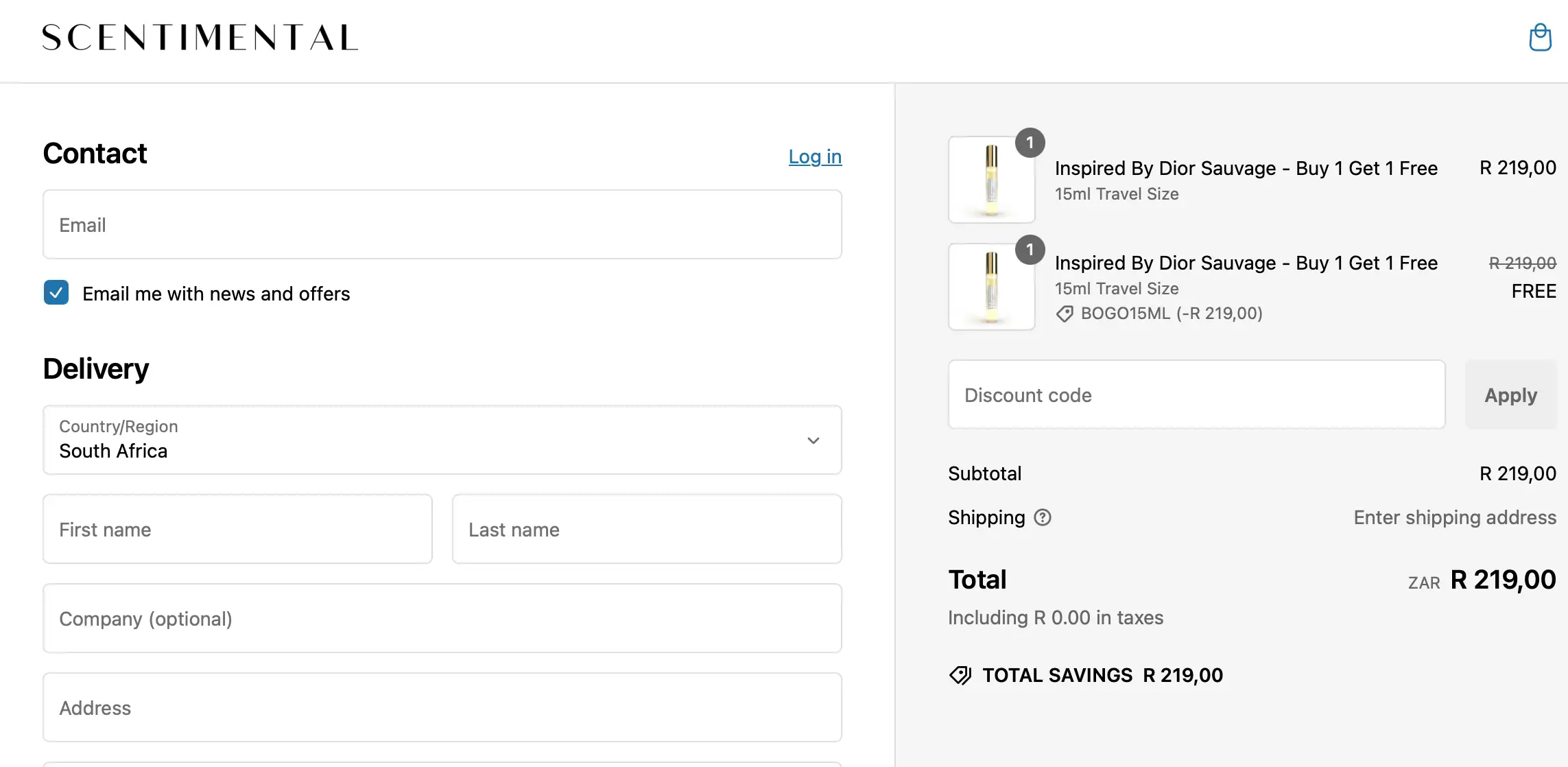Click the First name field

click(x=237, y=529)
